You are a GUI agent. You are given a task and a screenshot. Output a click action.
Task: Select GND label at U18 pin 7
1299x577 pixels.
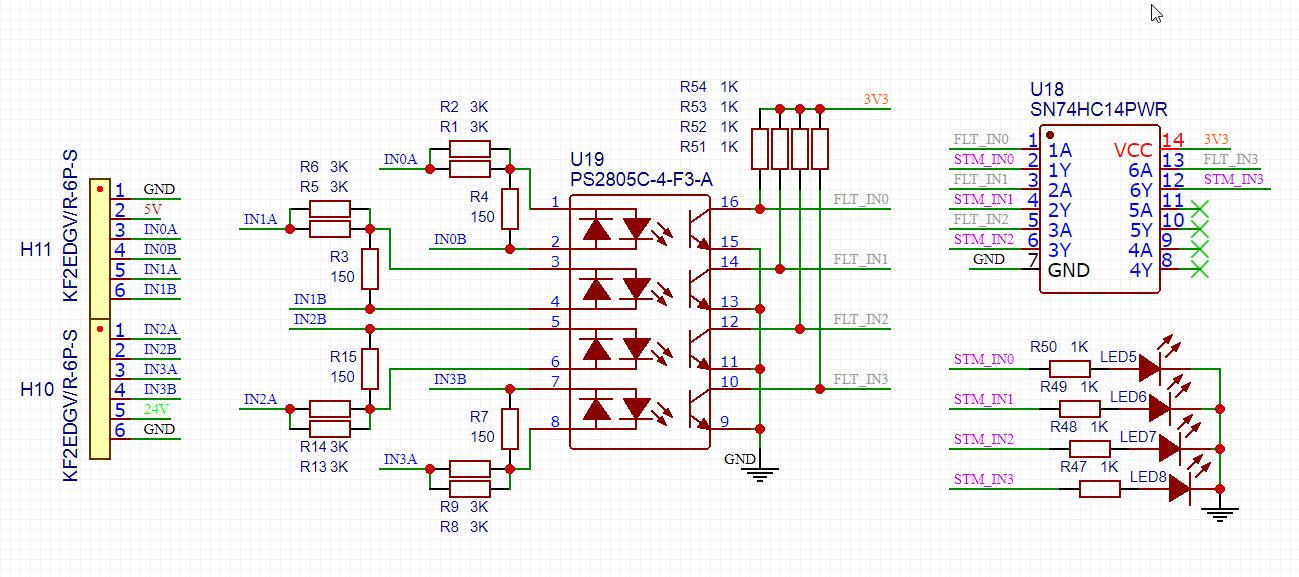(x=989, y=259)
